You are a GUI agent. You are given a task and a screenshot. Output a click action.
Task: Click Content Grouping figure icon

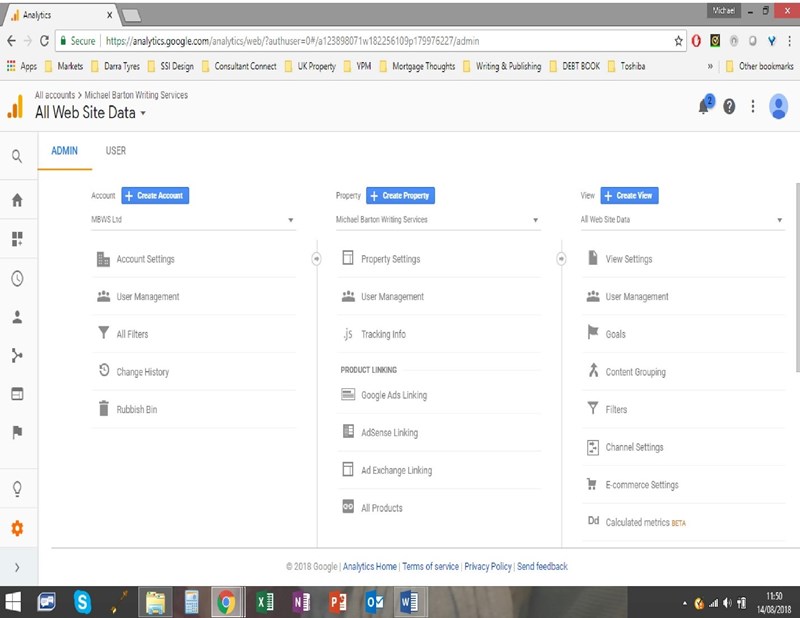pyautogui.click(x=593, y=370)
